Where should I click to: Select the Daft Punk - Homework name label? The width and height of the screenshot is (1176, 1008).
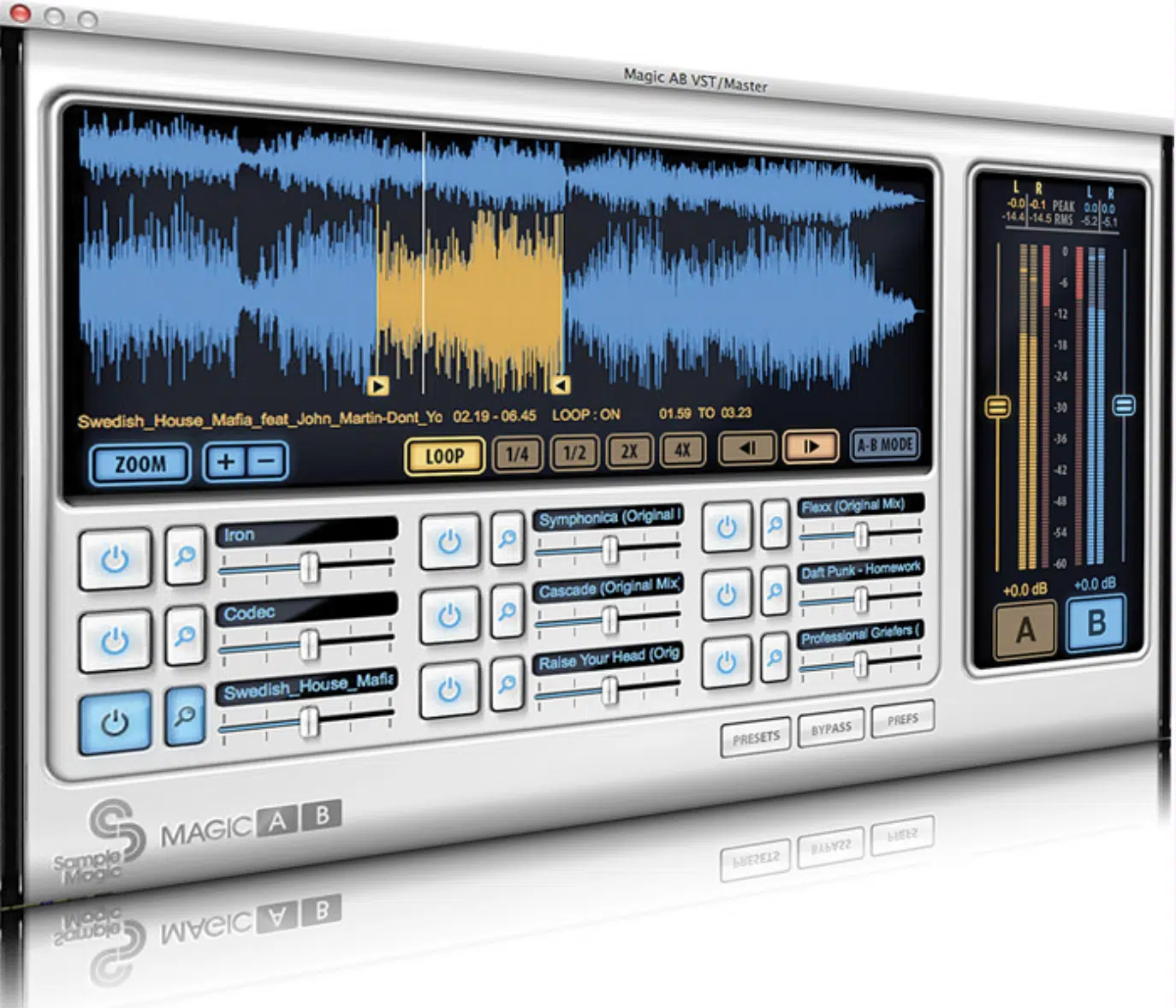(x=861, y=570)
